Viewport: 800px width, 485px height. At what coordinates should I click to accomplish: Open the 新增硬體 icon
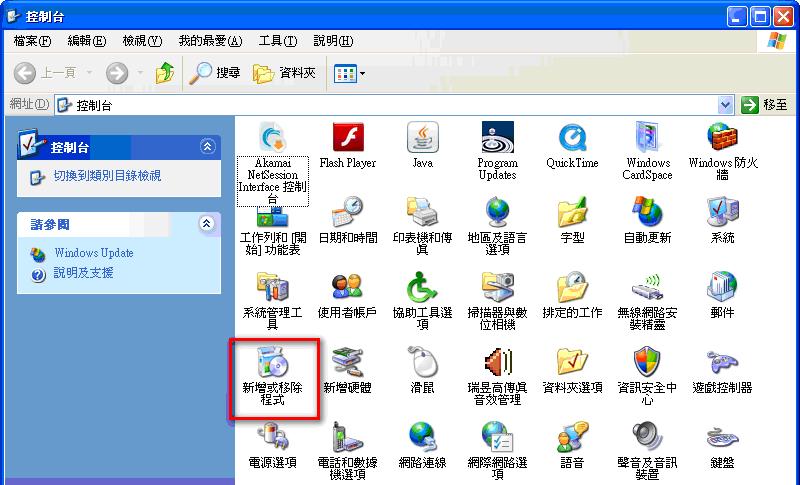click(347, 362)
